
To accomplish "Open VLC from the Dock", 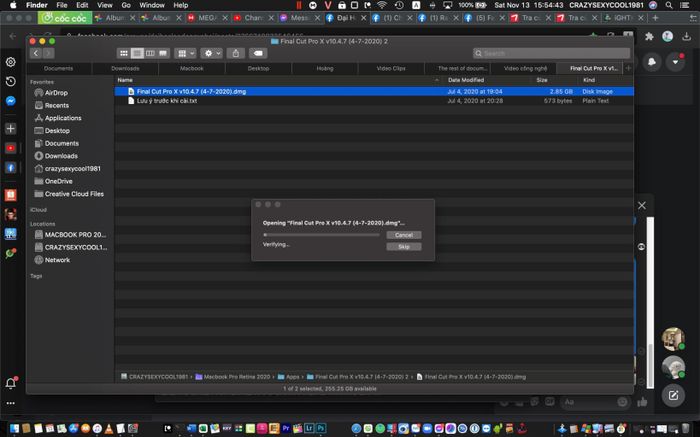I will click(x=108, y=429).
